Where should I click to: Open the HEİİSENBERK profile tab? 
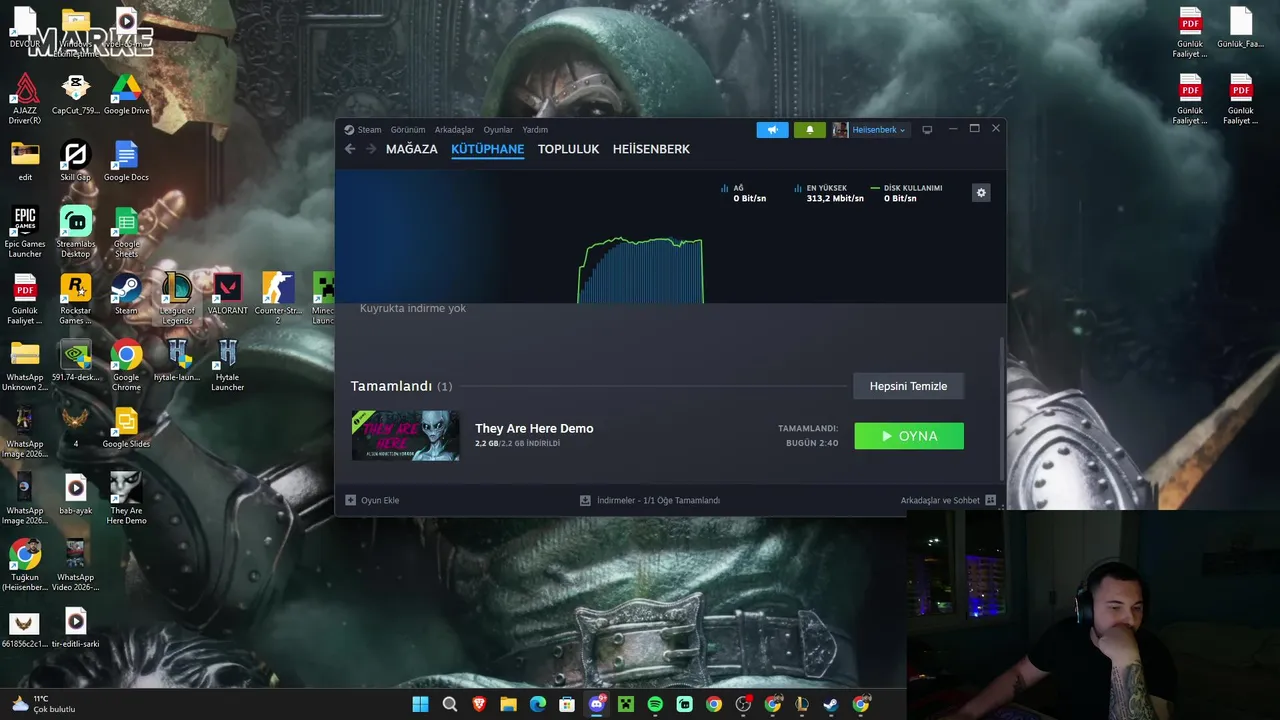651,149
